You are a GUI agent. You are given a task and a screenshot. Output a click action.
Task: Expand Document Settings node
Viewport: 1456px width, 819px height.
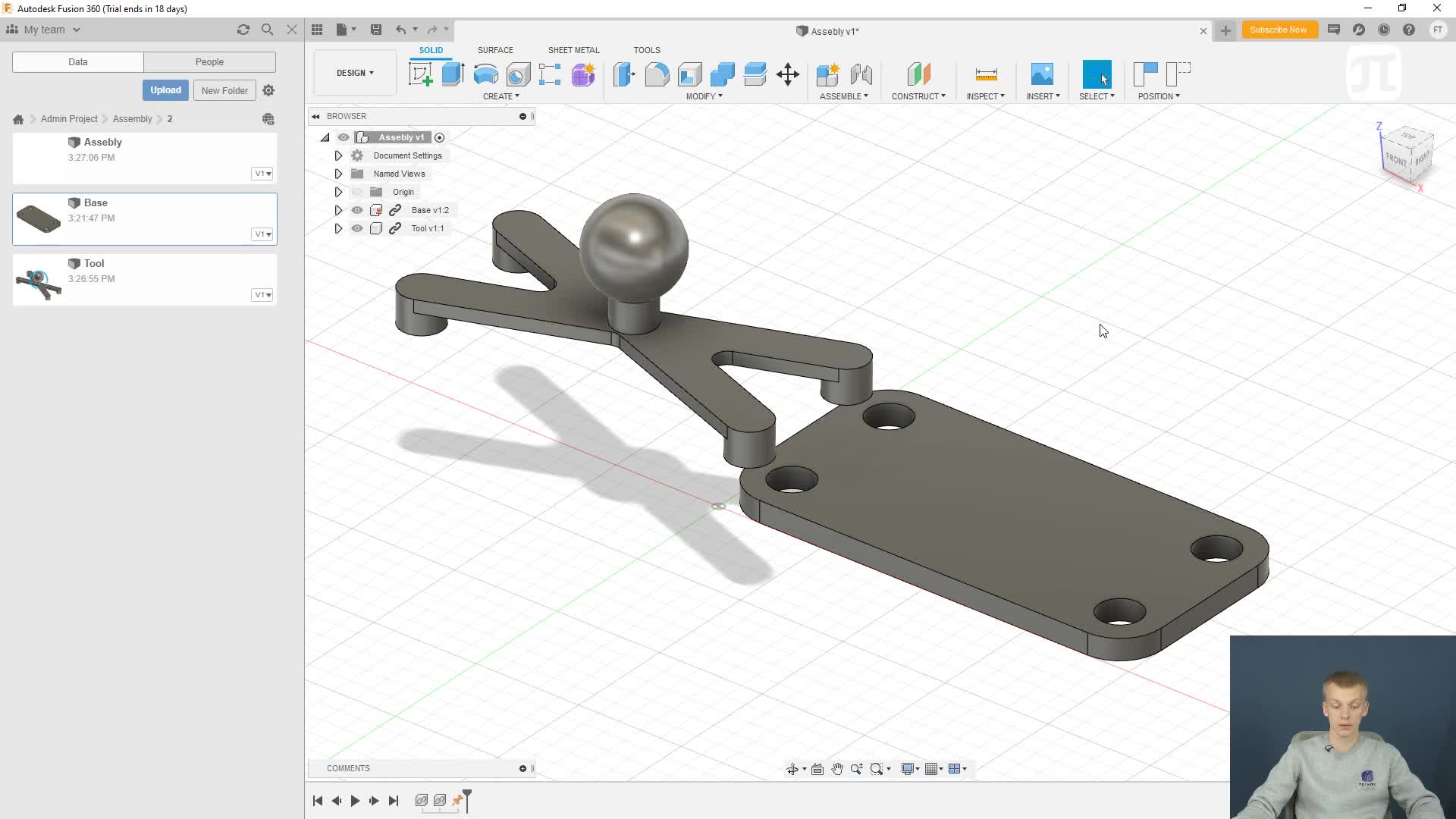(x=338, y=155)
